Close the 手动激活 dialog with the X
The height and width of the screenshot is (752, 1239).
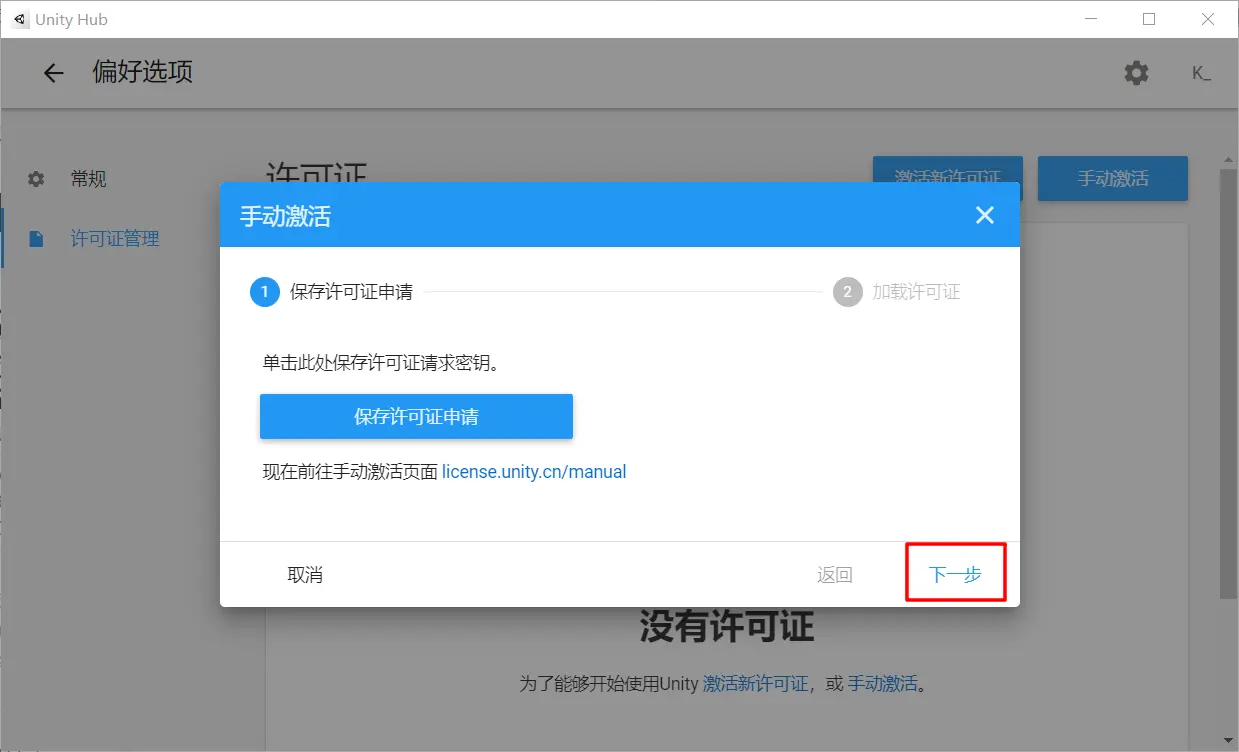point(985,215)
